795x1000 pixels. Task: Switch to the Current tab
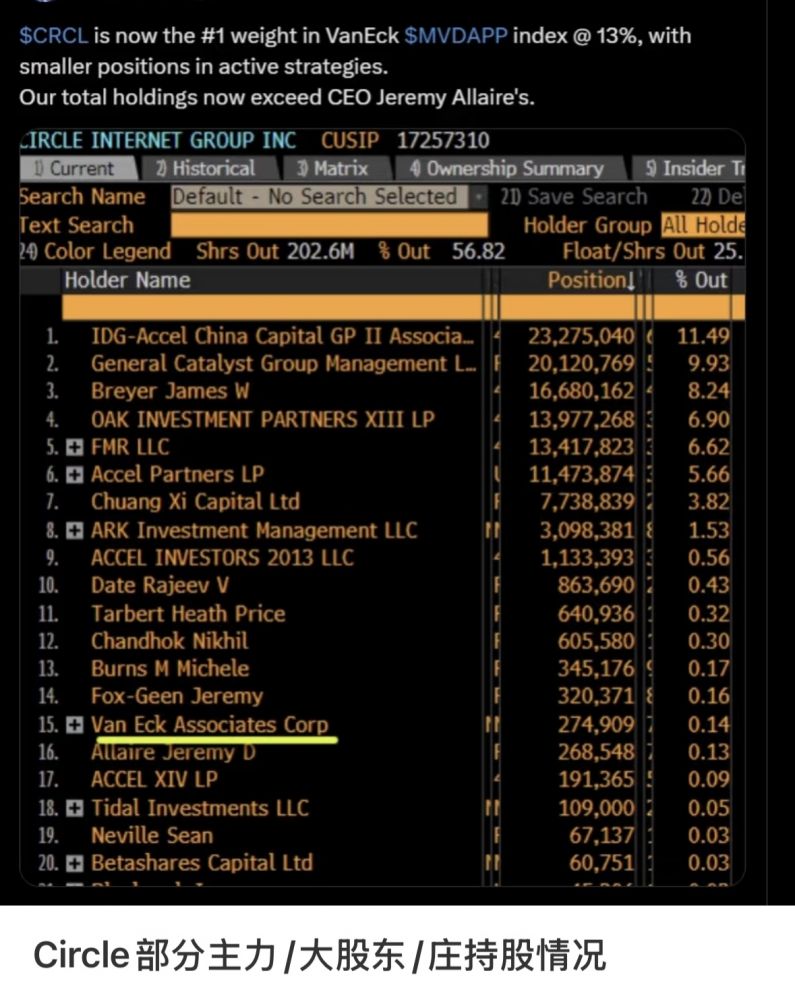coord(78,168)
